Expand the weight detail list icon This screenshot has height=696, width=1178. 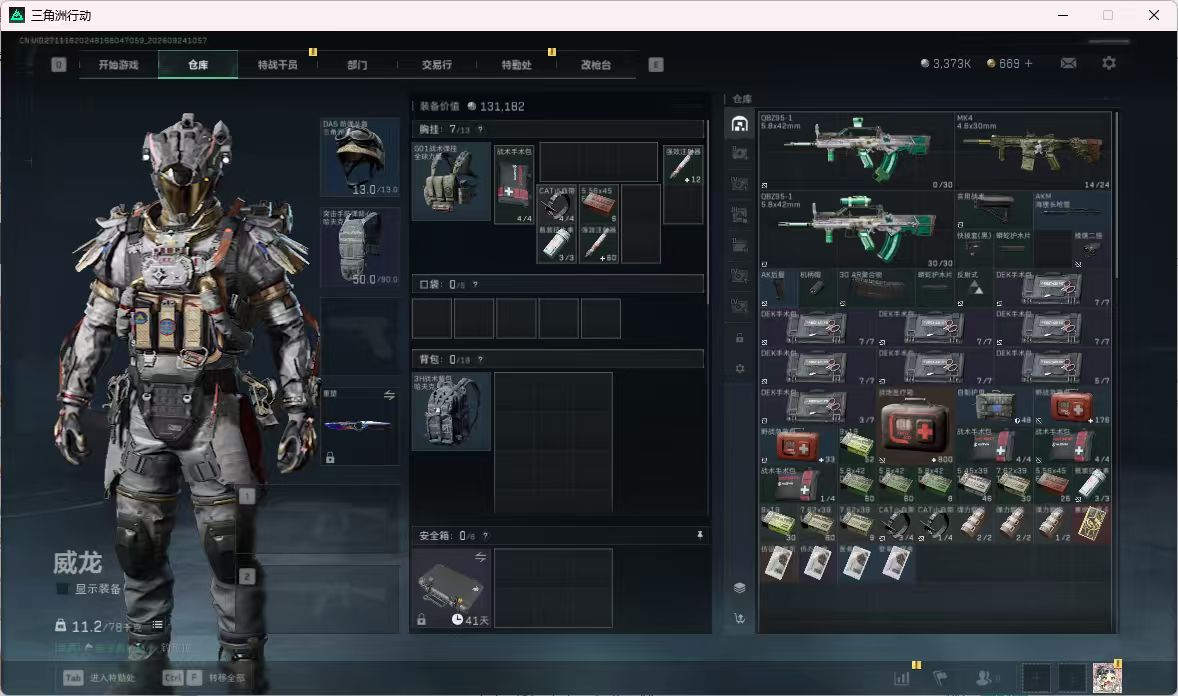point(158,625)
